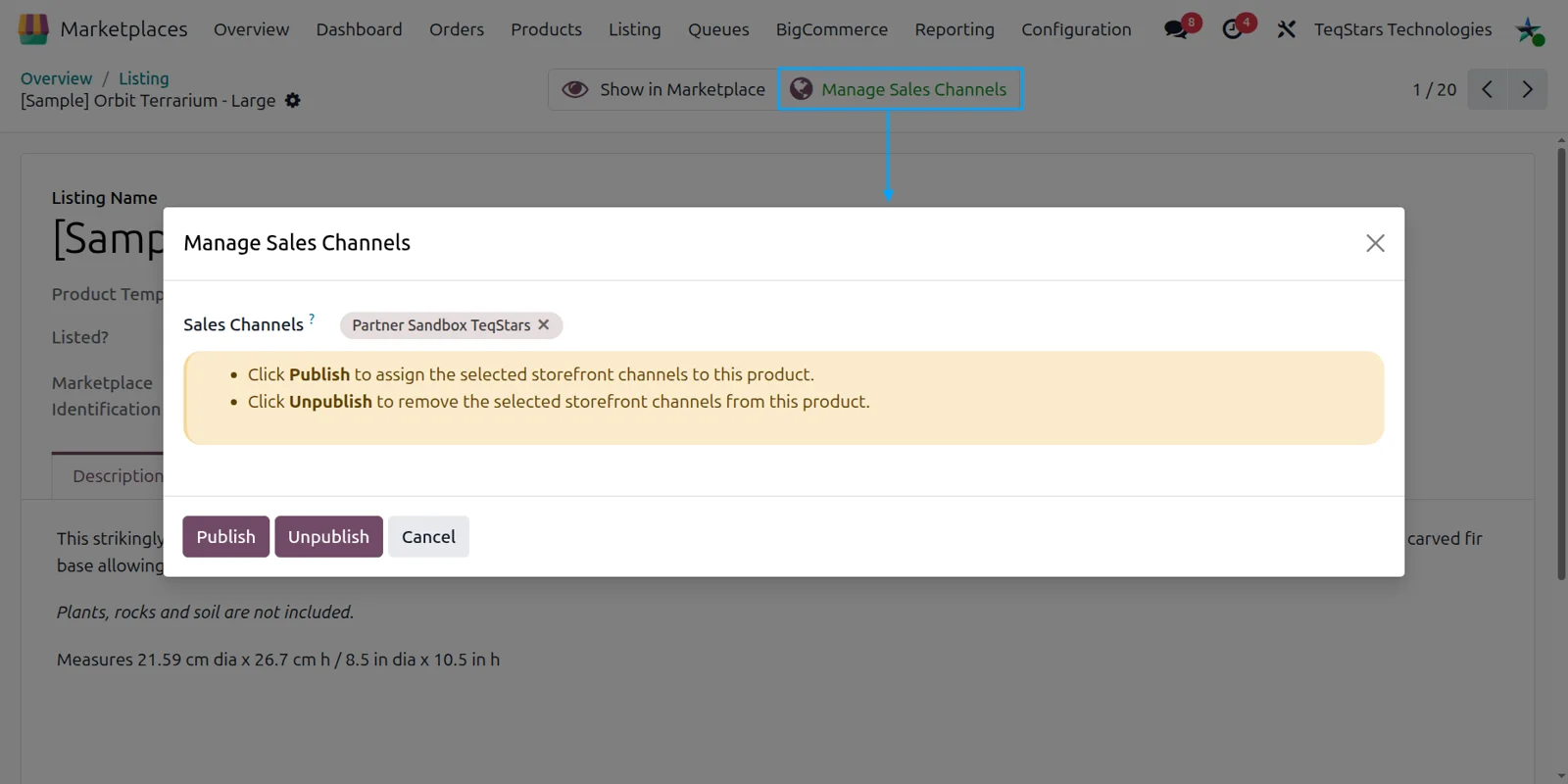Toggle Show in Marketplace

click(663, 89)
